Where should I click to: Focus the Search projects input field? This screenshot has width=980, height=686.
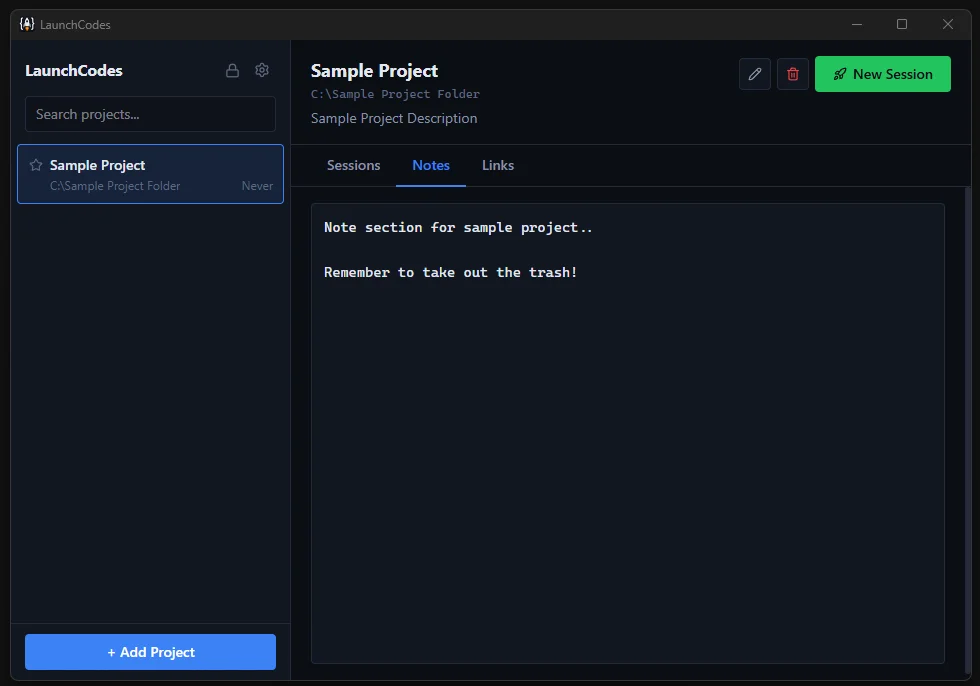[150, 114]
